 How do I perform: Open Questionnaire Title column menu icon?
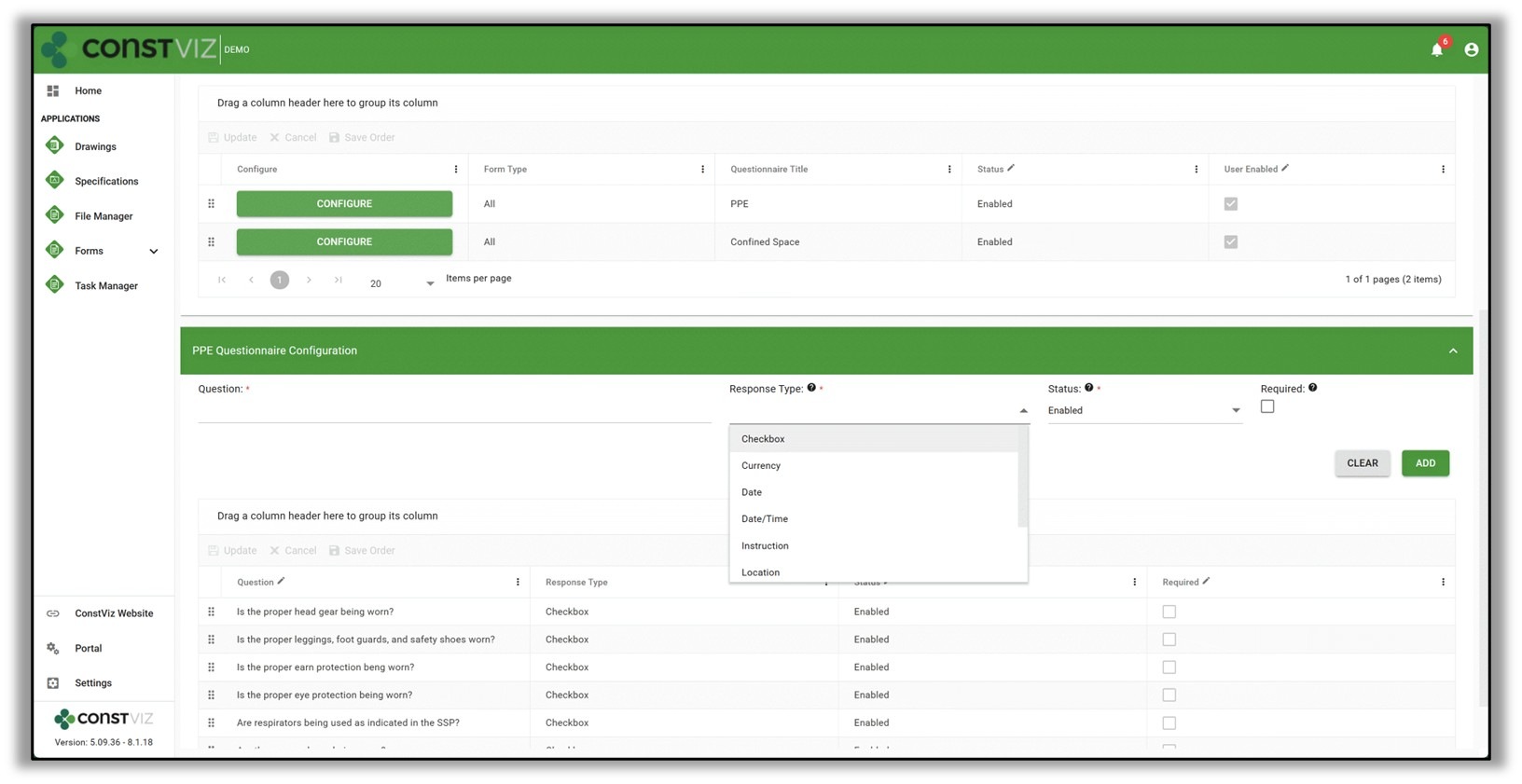point(948,170)
